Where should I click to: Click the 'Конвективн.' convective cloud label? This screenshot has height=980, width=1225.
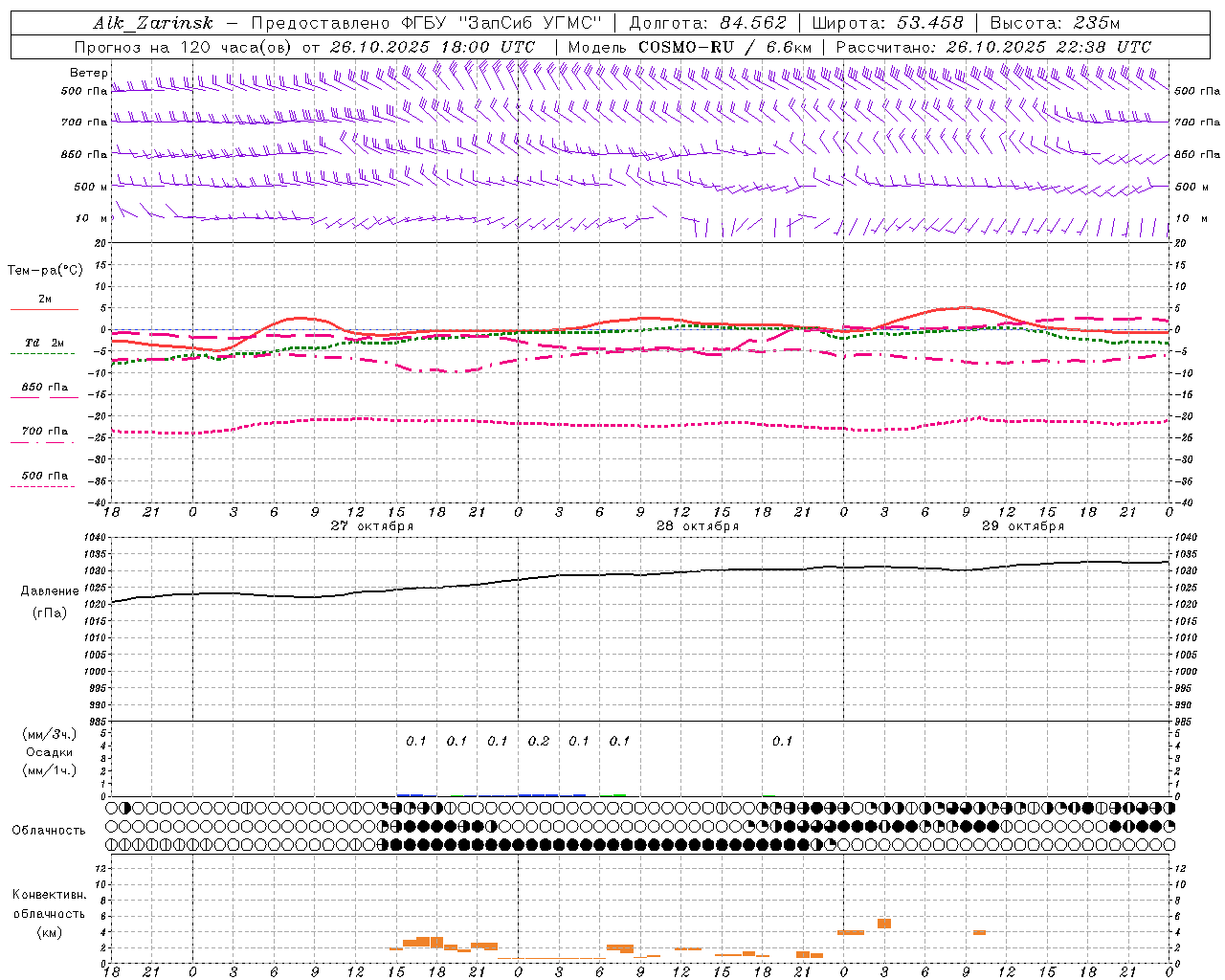49,895
